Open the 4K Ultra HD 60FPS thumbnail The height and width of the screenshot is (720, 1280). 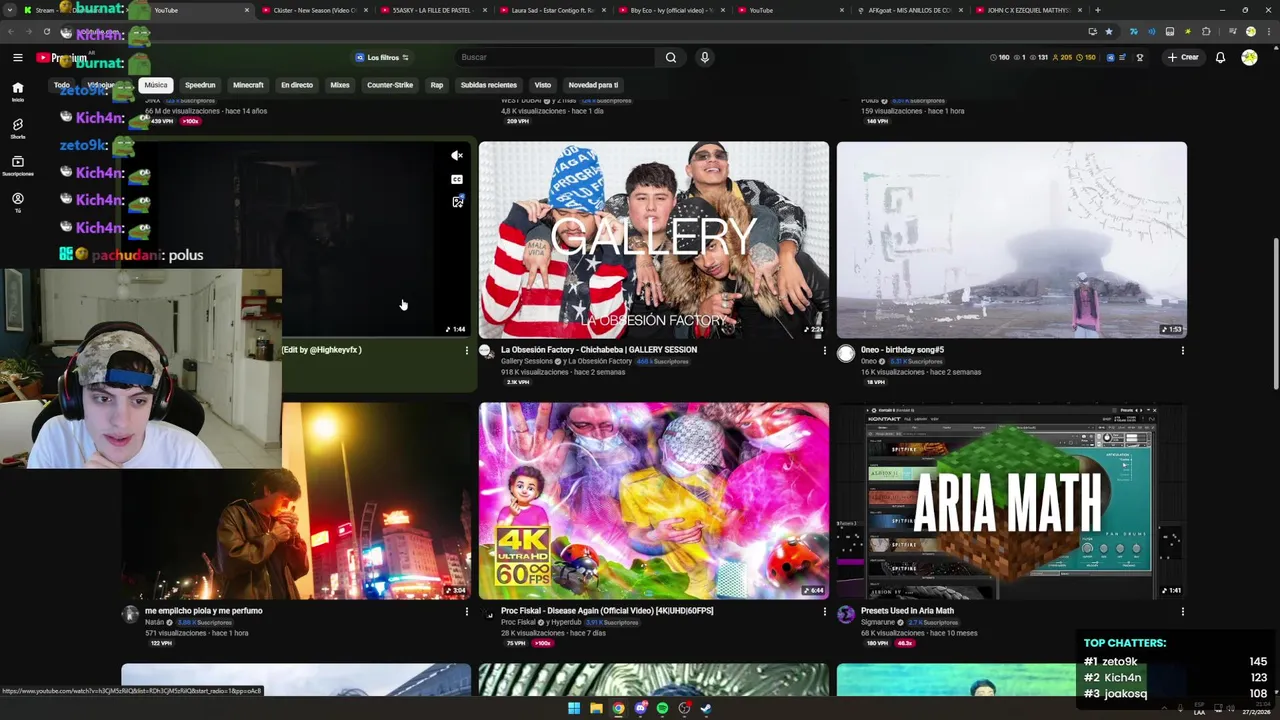pyautogui.click(x=654, y=501)
